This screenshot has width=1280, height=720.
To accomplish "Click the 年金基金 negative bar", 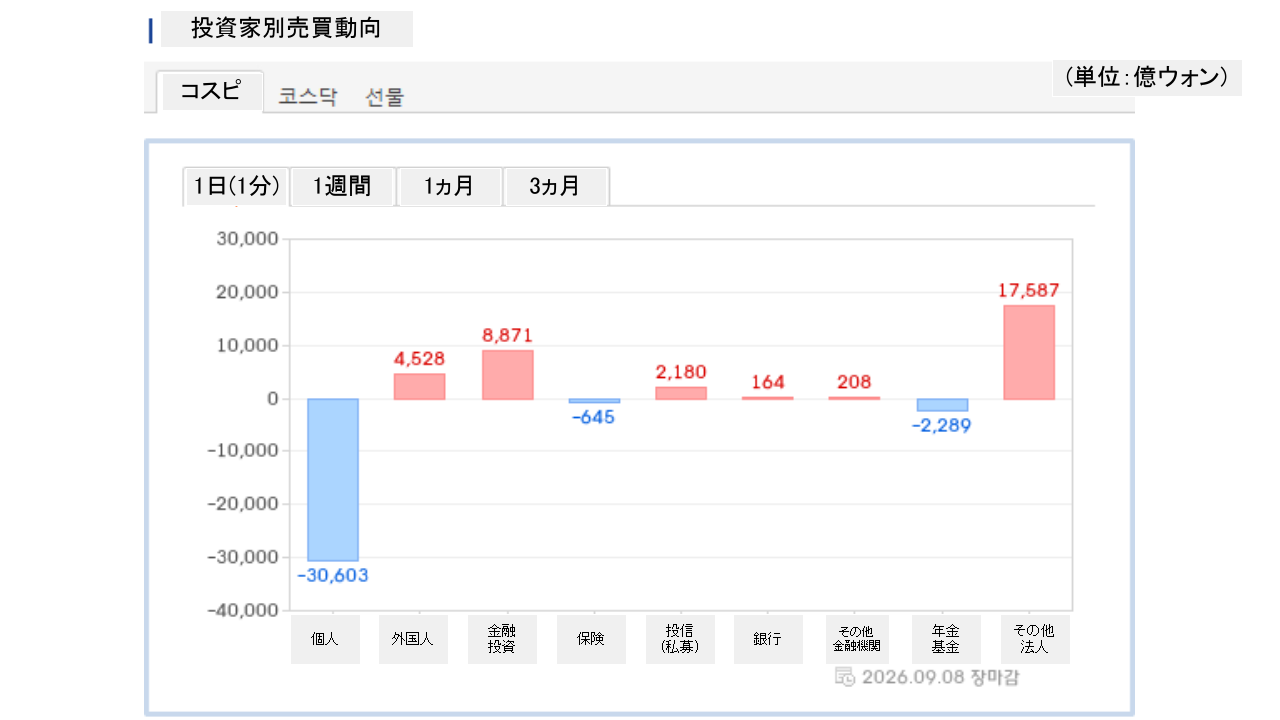I will pyautogui.click(x=942, y=405).
